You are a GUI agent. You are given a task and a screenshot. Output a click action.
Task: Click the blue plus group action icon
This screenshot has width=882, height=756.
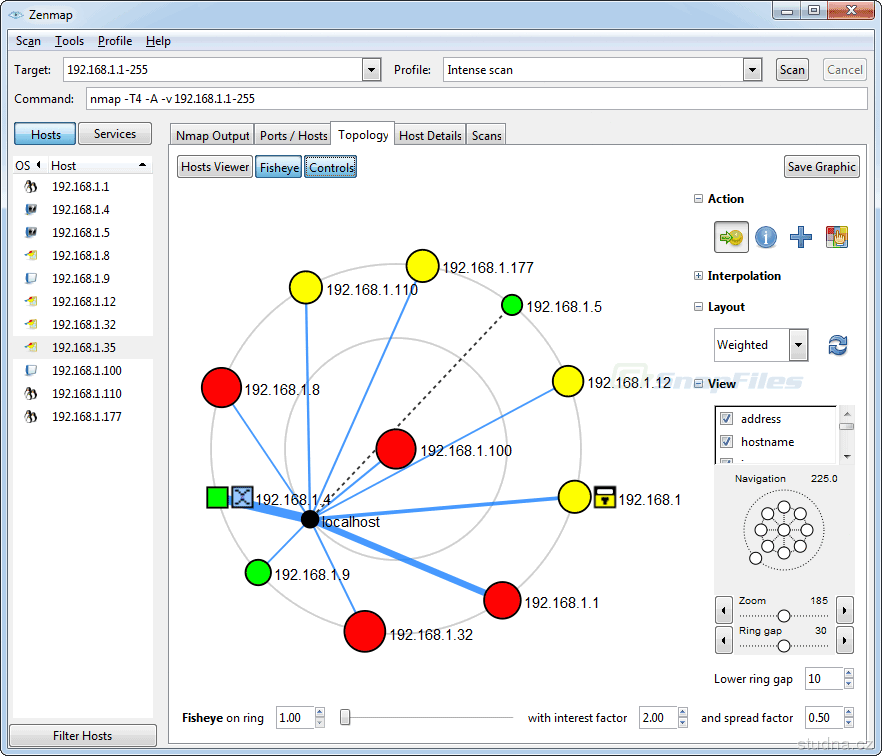click(801, 237)
